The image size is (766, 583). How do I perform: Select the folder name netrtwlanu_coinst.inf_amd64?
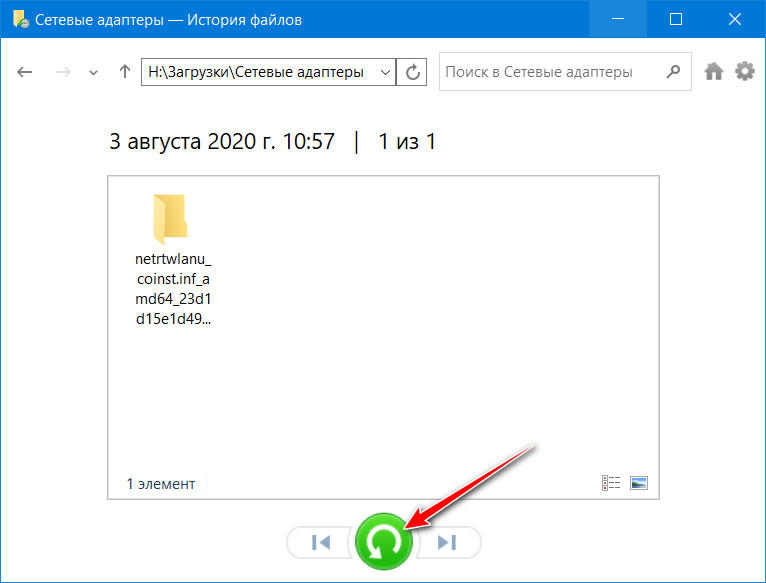tap(173, 288)
